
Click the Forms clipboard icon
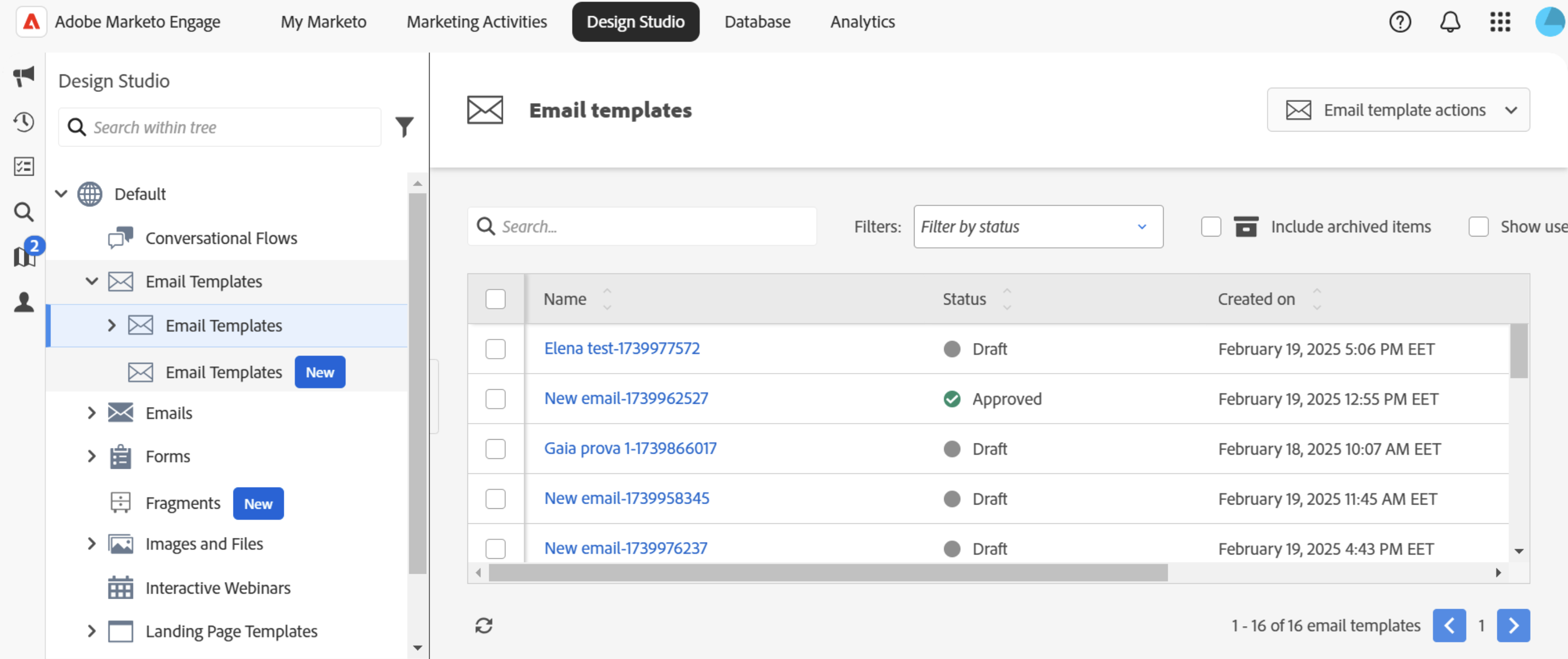121,456
